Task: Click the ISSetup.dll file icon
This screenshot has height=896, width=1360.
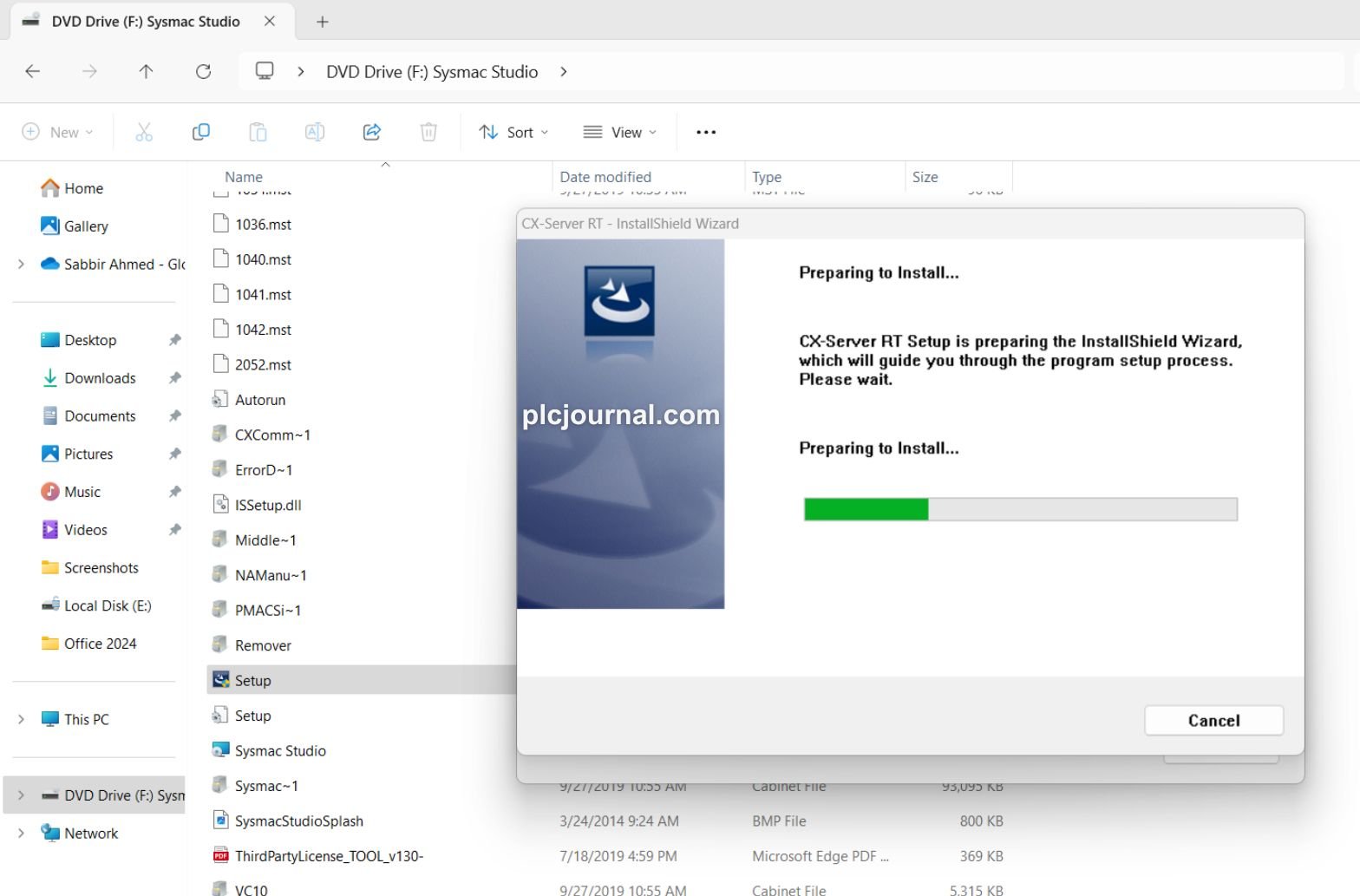Action: point(220,505)
